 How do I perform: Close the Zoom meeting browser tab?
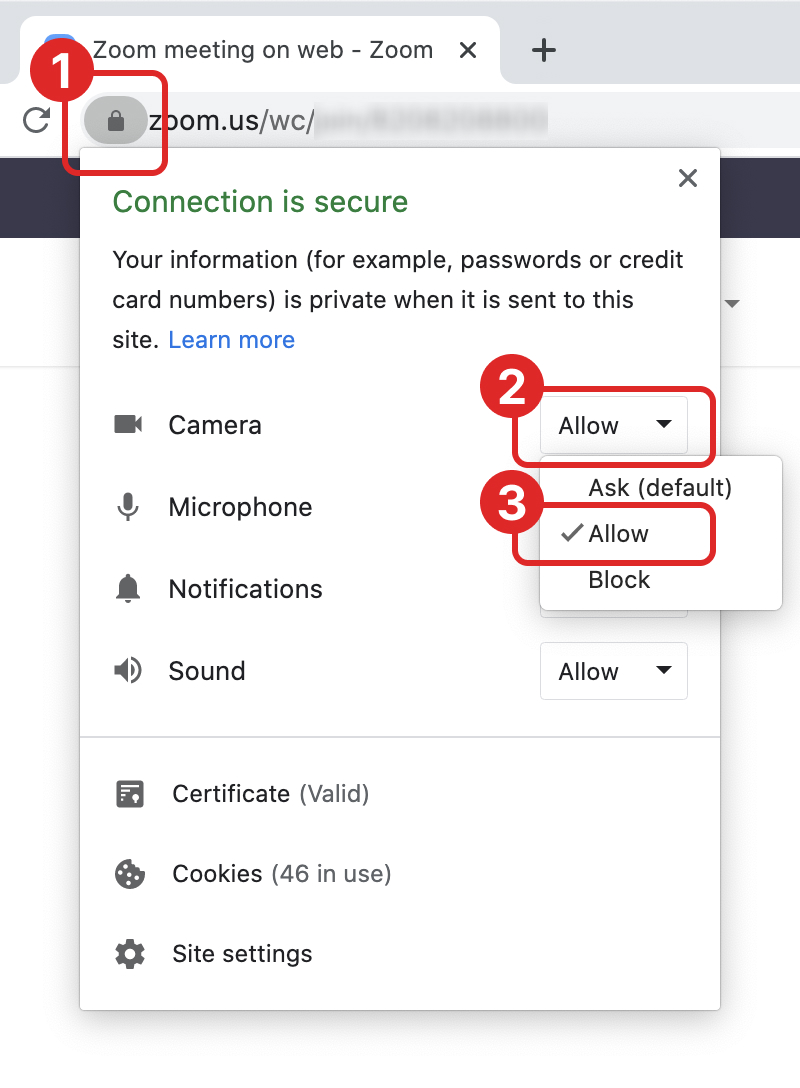[x=468, y=50]
